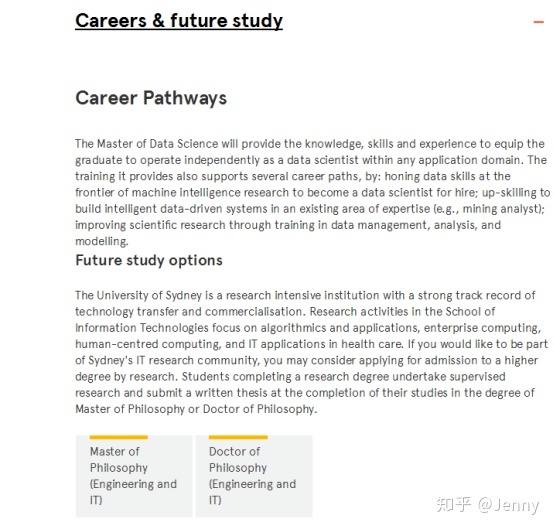Screen dimensions: 554x530
Task: Collapse the Careers & future study section
Action: 538,22
